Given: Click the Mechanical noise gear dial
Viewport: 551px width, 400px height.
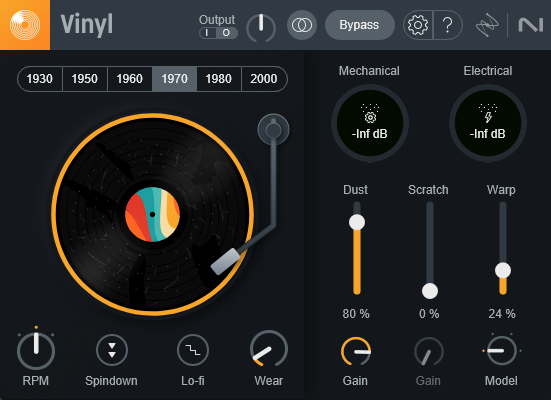Looking at the screenshot, I should click(370, 123).
